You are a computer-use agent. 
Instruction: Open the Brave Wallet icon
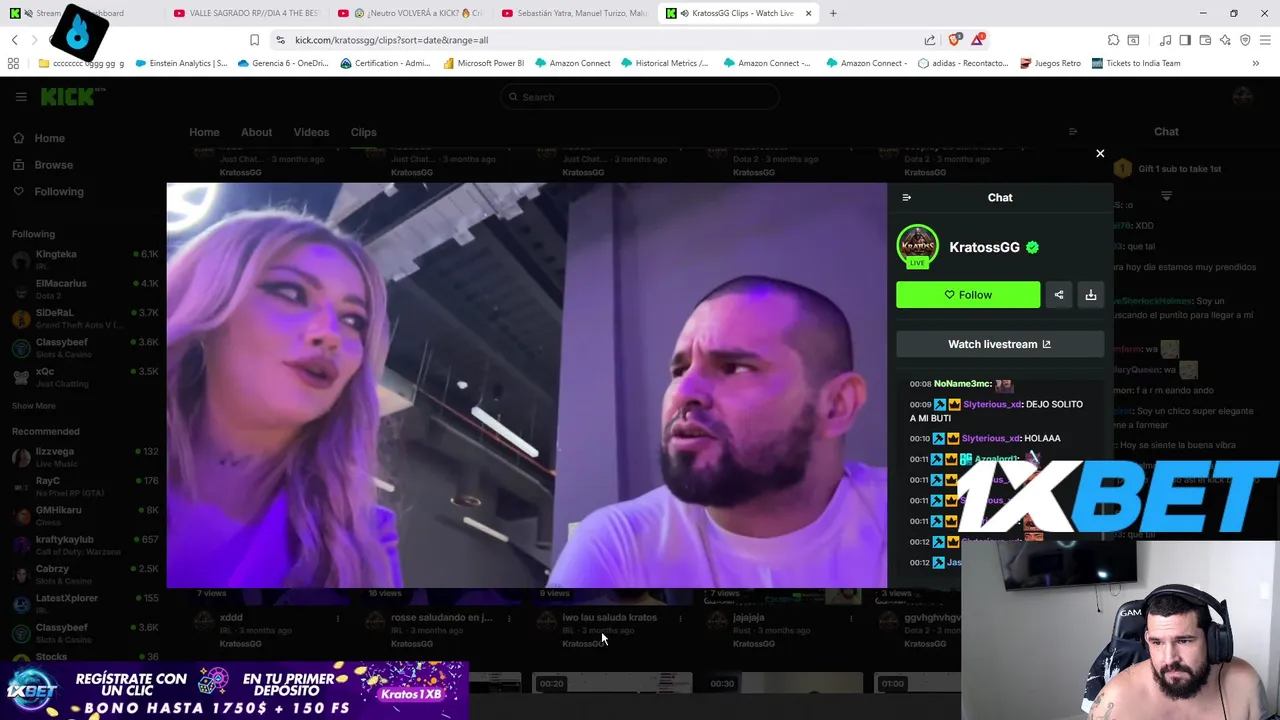tap(1205, 40)
